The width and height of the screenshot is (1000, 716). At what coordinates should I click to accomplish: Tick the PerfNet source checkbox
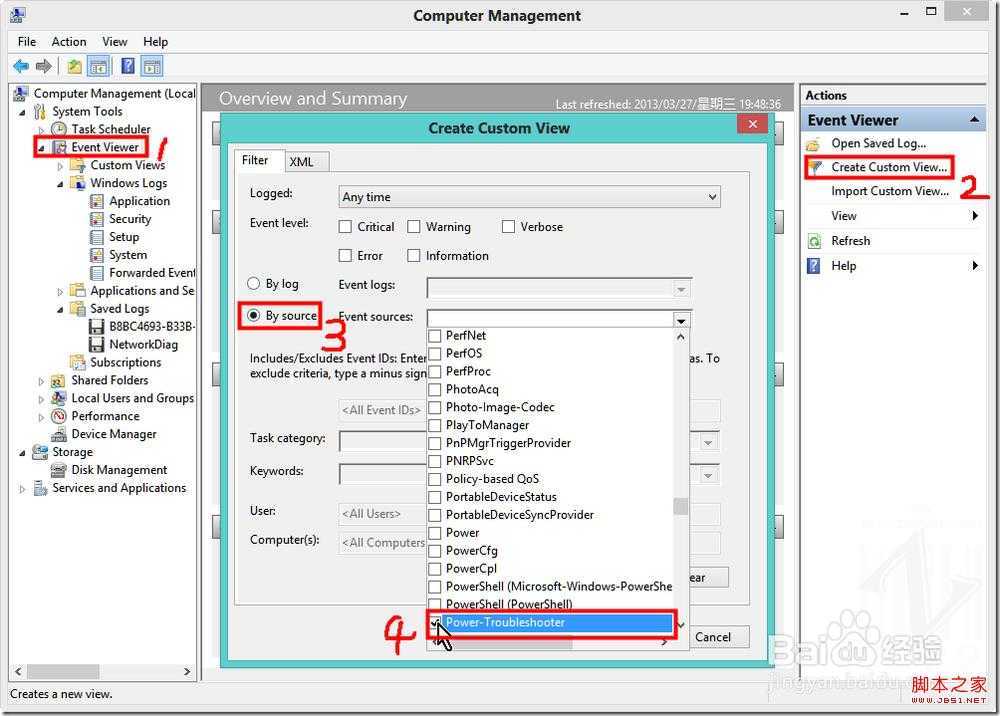(435, 336)
